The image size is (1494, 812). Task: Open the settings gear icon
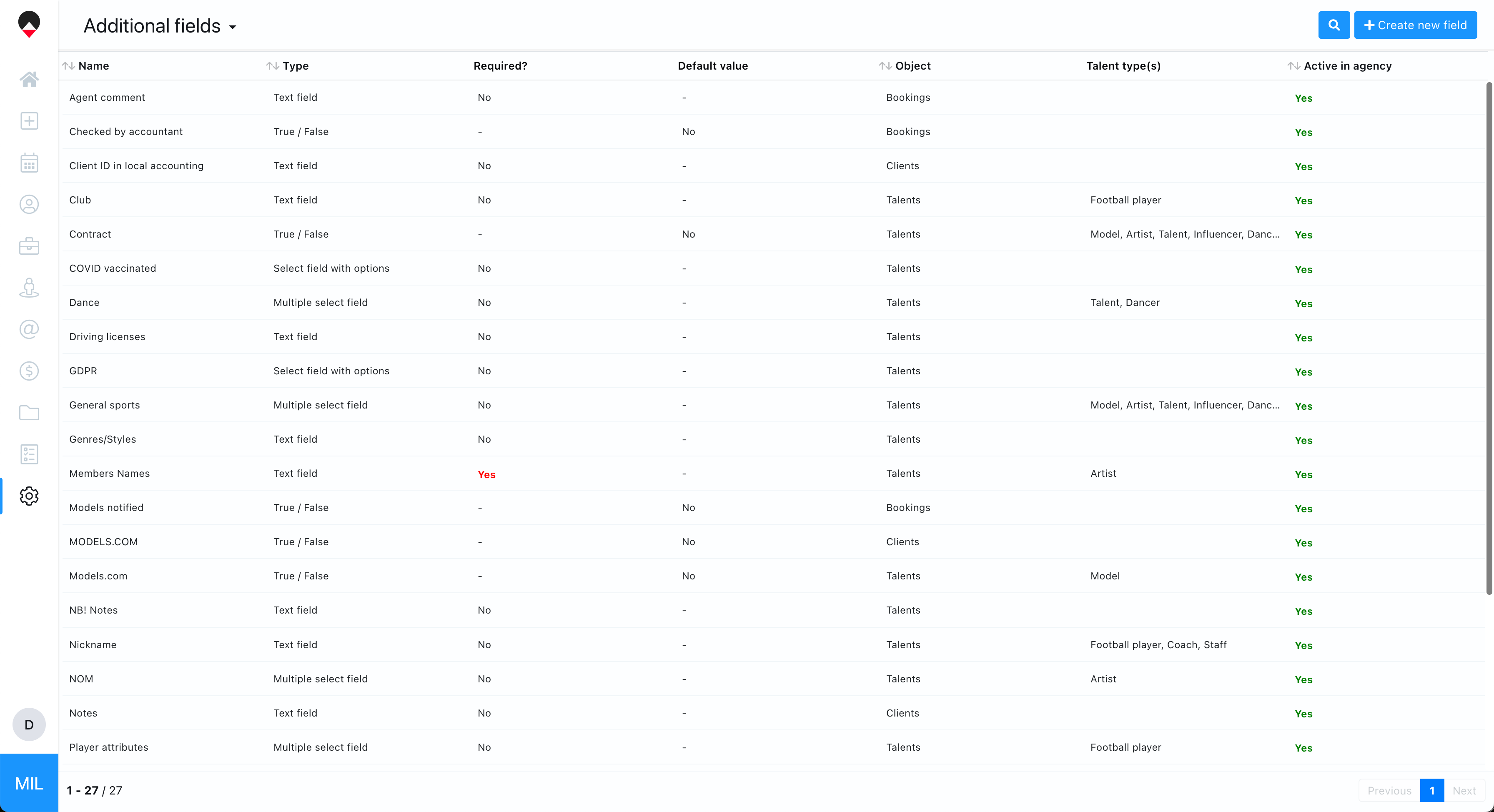(x=29, y=496)
